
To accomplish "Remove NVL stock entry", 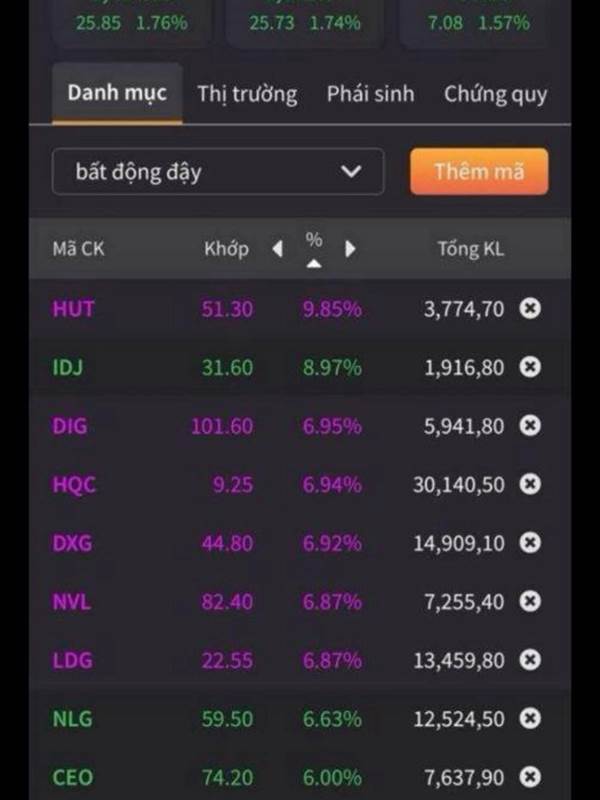I will point(530,601).
